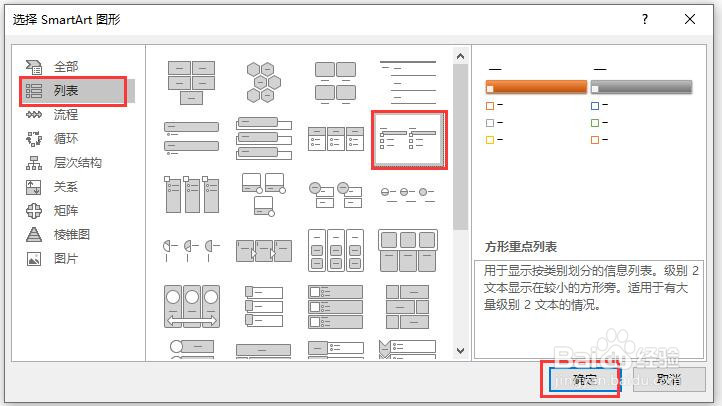Screen dimensions: 722x406
Task: Pick the alternating hexagons layout thumbnail
Action: point(263,82)
